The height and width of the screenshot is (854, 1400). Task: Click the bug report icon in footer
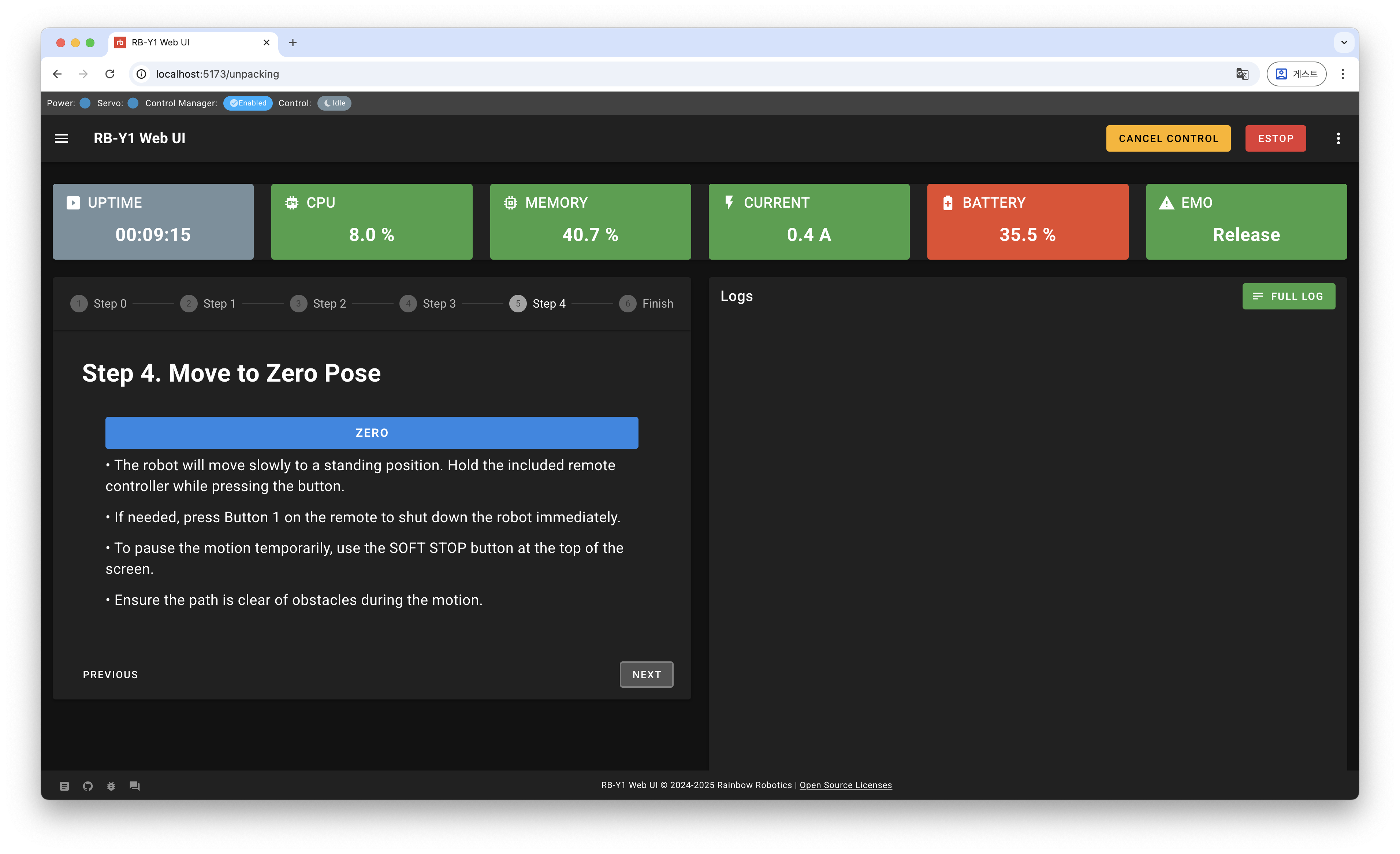(111, 786)
